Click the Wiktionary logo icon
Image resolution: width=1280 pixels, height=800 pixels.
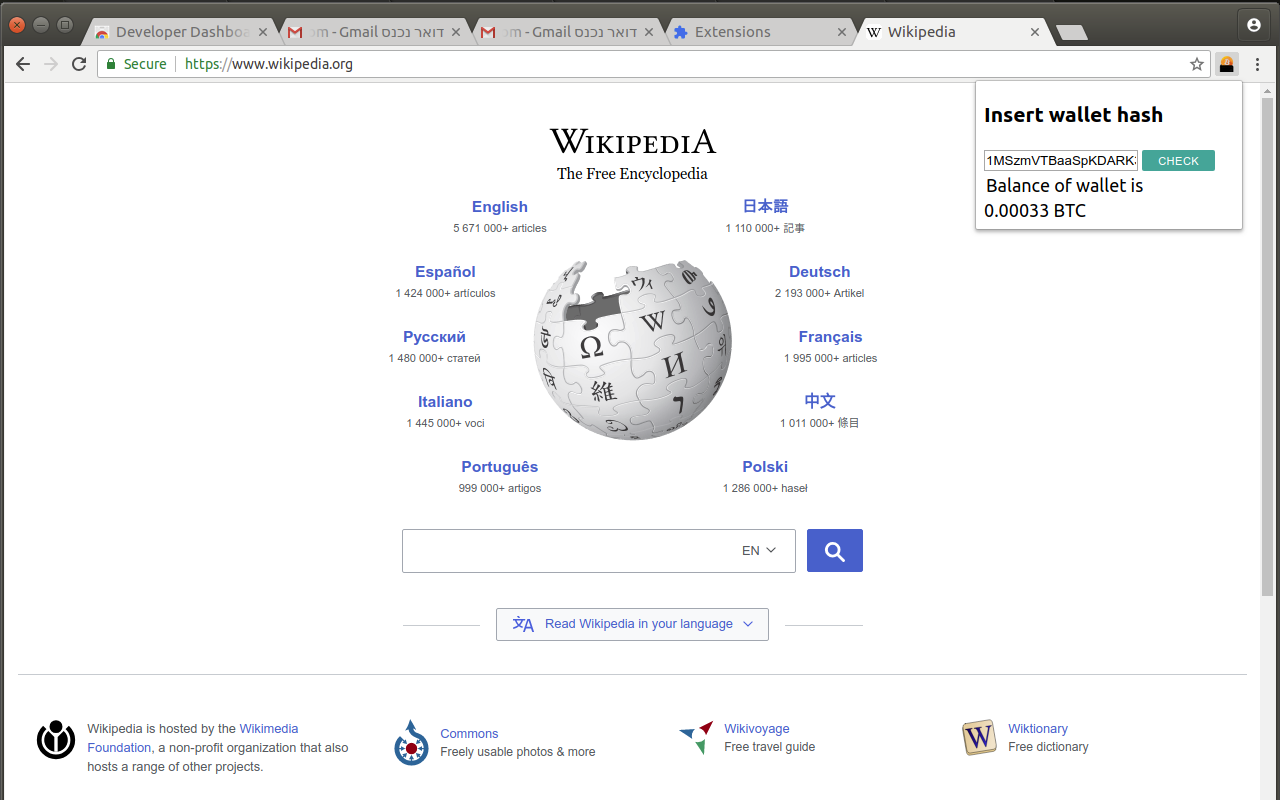(979, 738)
